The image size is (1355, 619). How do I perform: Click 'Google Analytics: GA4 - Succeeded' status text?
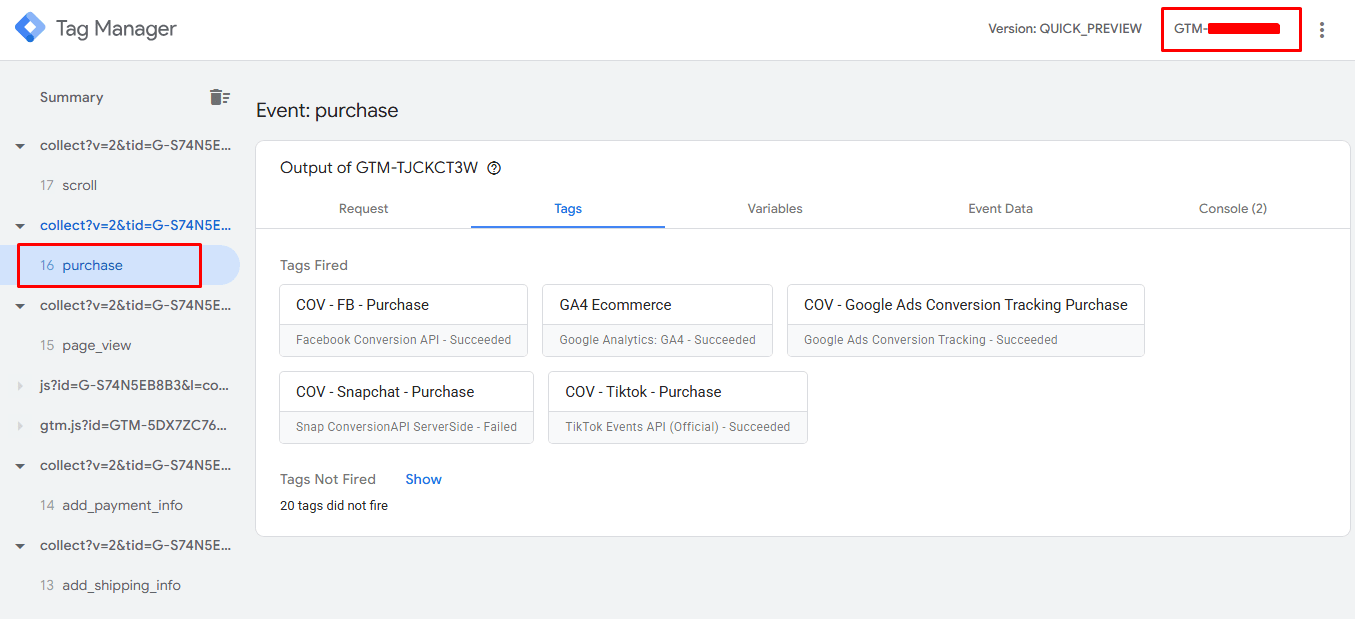[658, 340]
